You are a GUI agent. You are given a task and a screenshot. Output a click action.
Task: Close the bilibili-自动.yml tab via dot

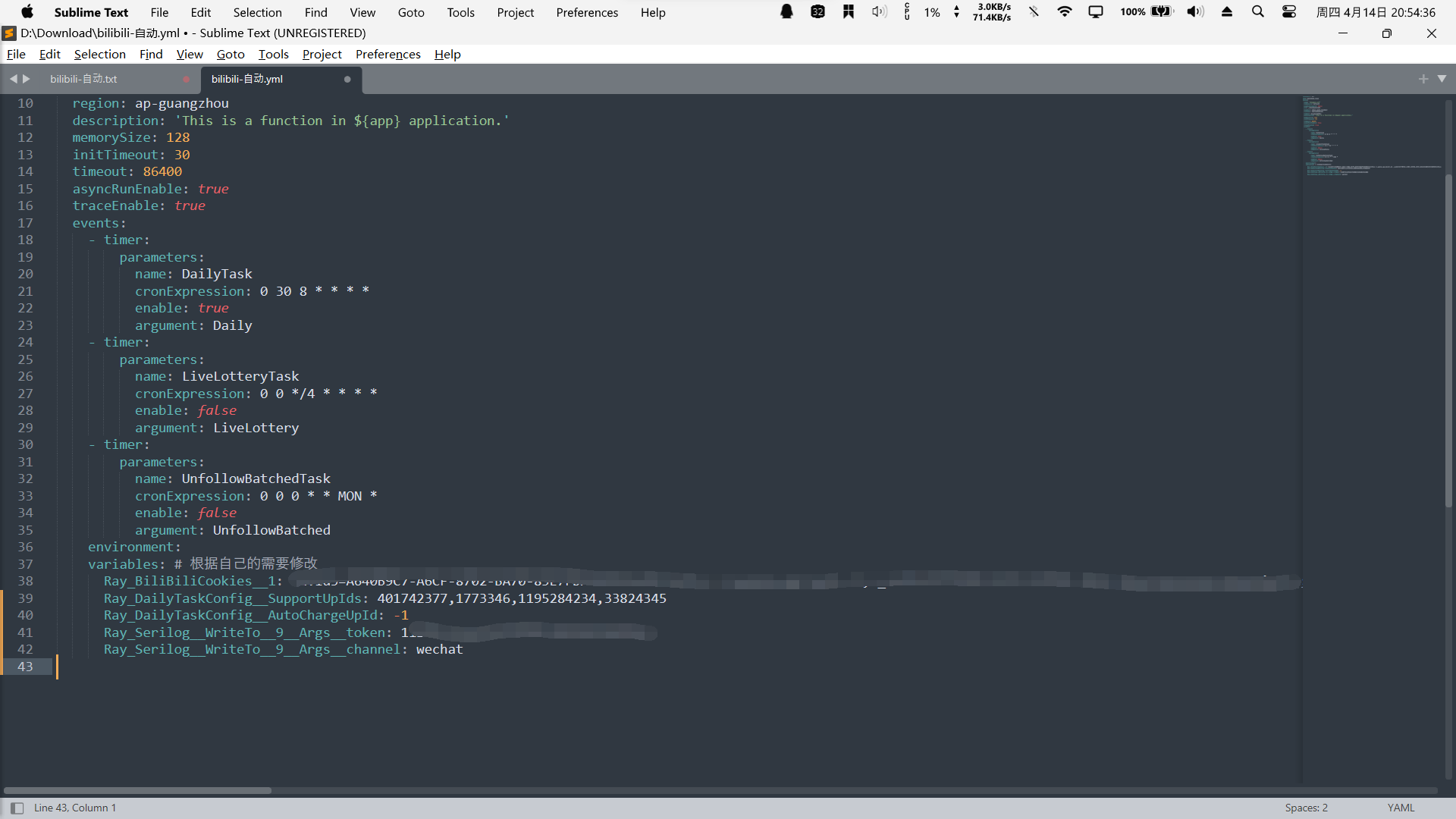pyautogui.click(x=347, y=79)
